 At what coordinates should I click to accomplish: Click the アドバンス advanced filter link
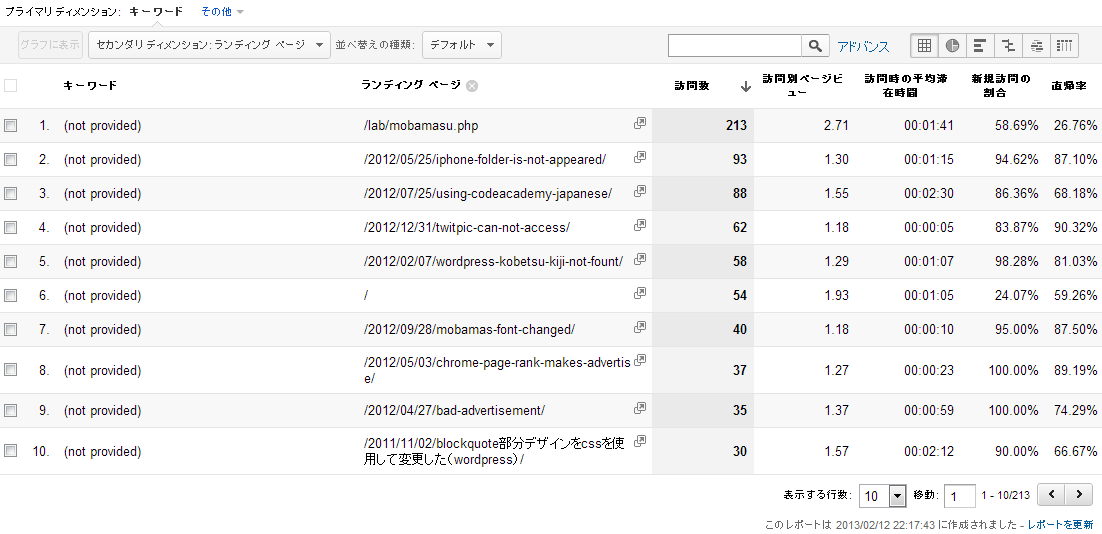click(863, 47)
